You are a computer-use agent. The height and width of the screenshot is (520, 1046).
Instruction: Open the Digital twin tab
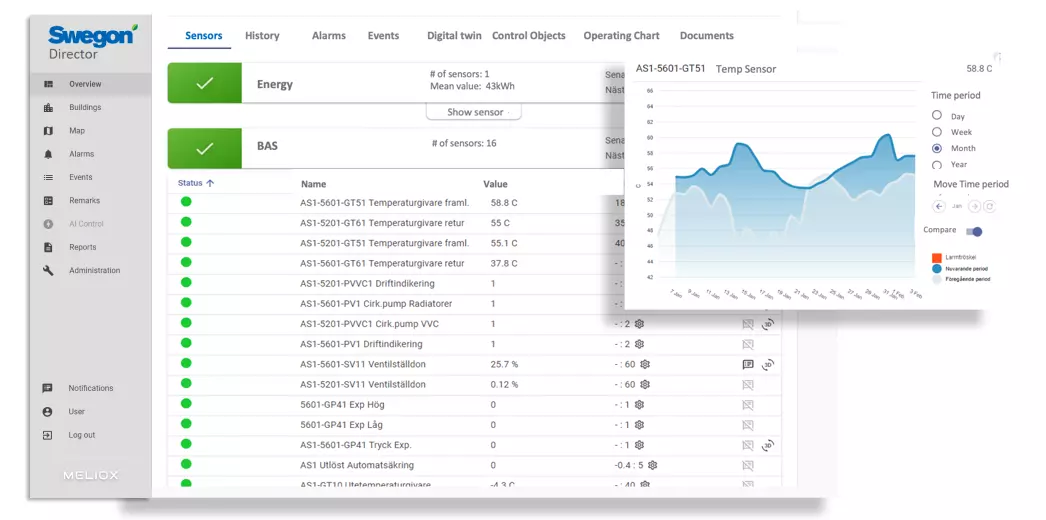pos(454,36)
